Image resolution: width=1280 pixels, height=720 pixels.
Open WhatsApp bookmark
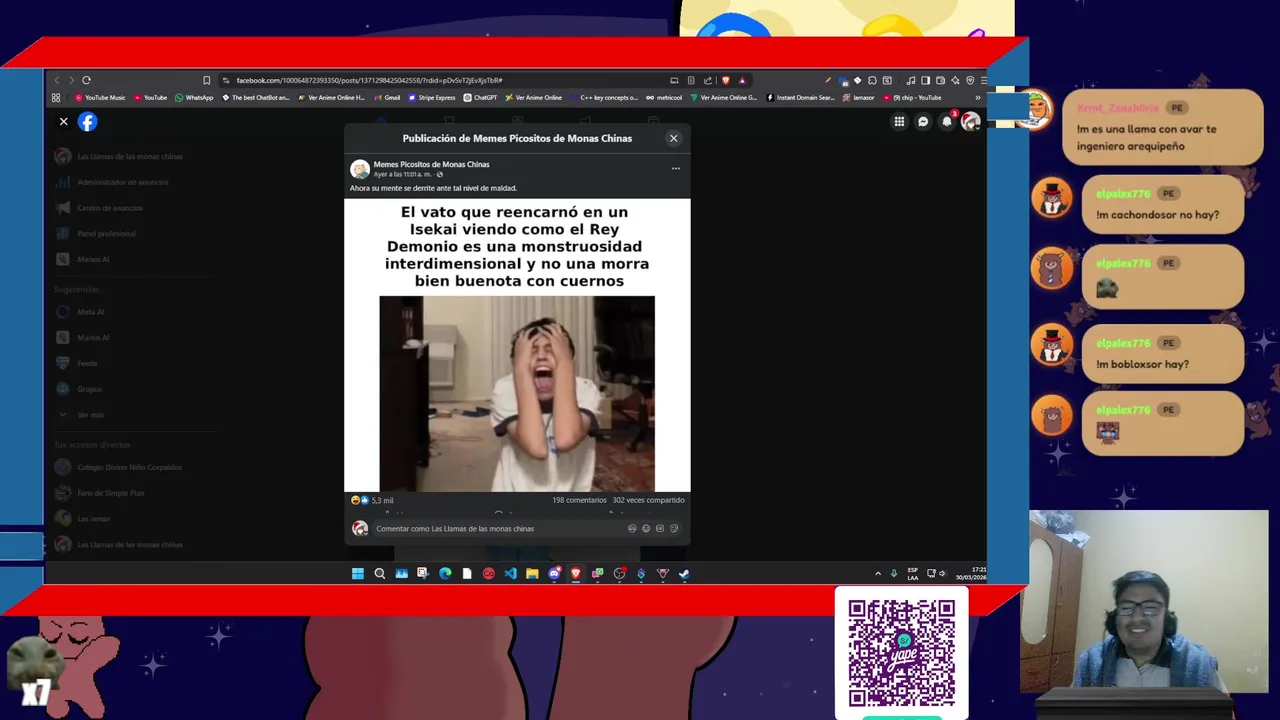point(194,98)
